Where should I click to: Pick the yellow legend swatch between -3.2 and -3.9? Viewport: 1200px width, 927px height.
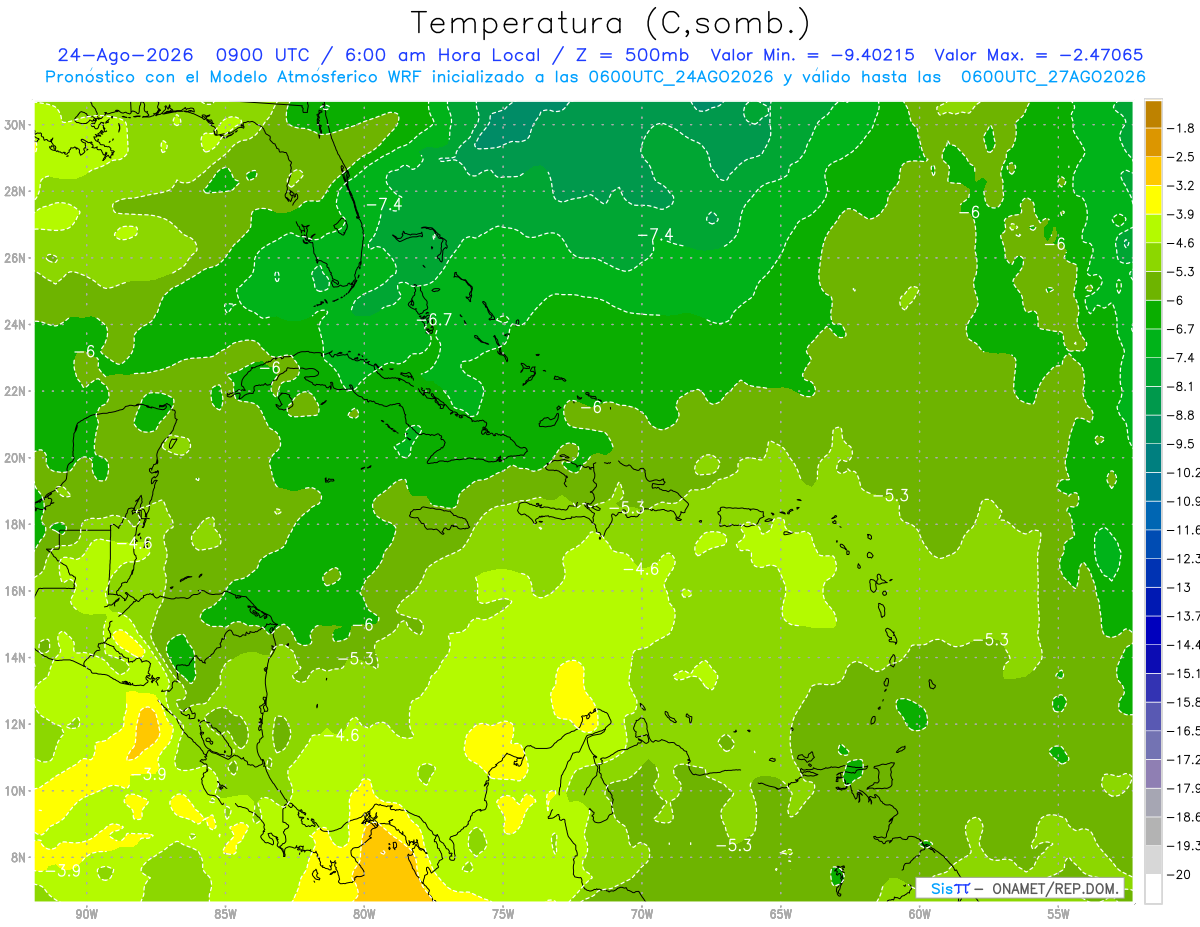coord(1153,200)
